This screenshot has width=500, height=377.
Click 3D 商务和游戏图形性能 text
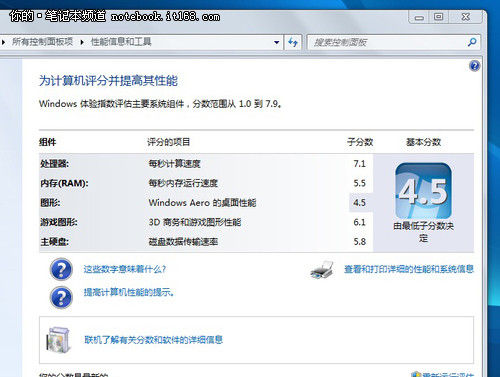click(195, 222)
